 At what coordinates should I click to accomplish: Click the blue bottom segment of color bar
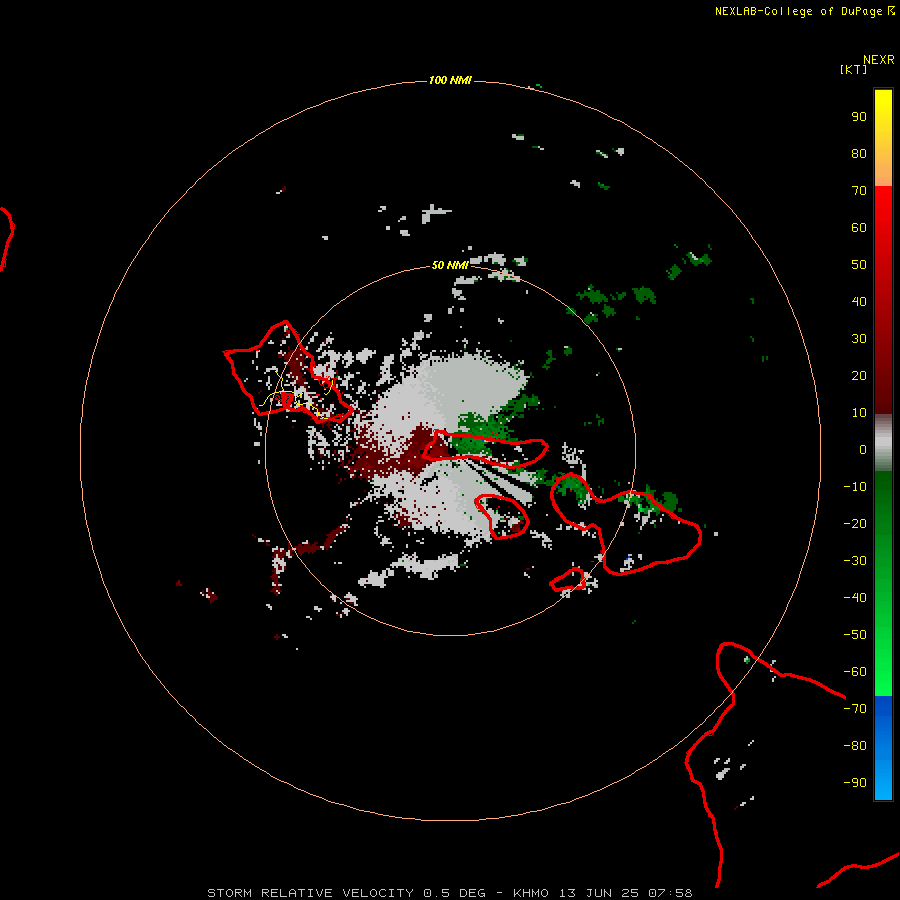(x=883, y=748)
